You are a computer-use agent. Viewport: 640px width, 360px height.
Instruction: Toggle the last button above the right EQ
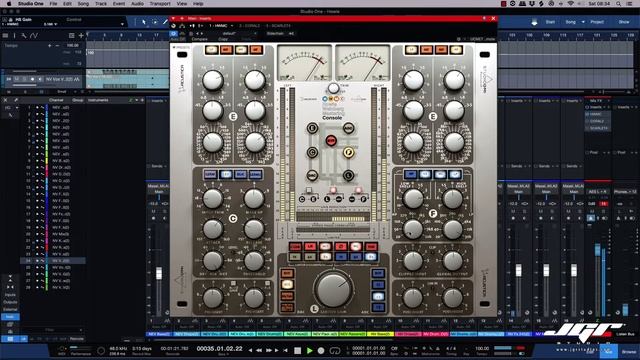456,50
